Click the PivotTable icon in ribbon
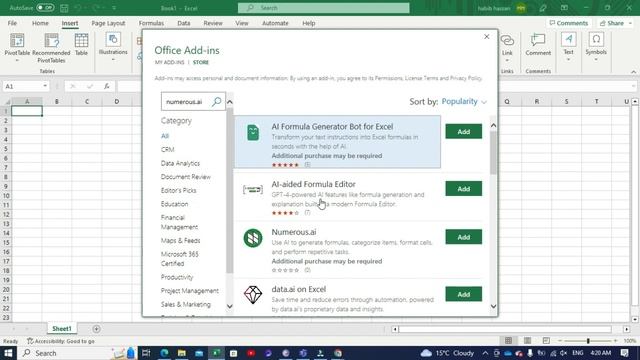The height and width of the screenshot is (360, 640). (x=17, y=41)
